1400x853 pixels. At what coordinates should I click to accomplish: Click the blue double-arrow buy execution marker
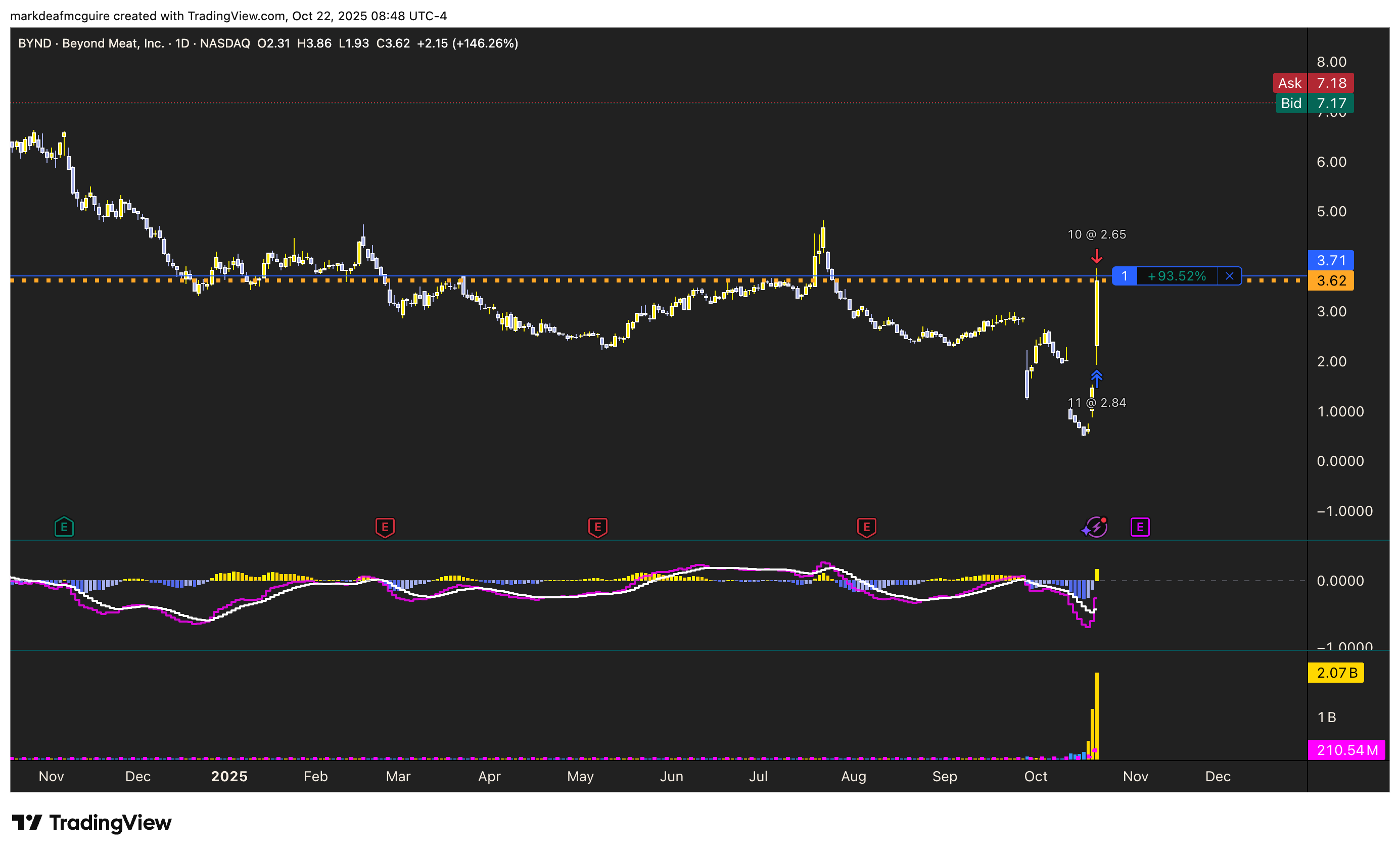pyautogui.click(x=1096, y=377)
